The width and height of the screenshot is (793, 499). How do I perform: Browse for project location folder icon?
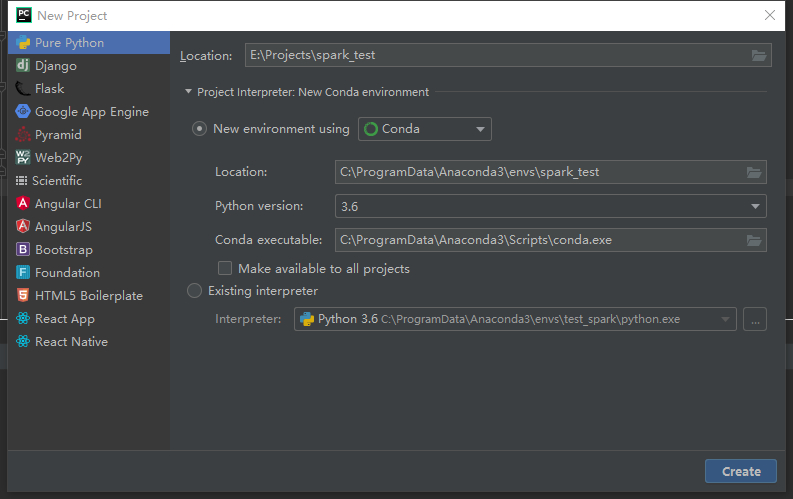click(x=759, y=55)
